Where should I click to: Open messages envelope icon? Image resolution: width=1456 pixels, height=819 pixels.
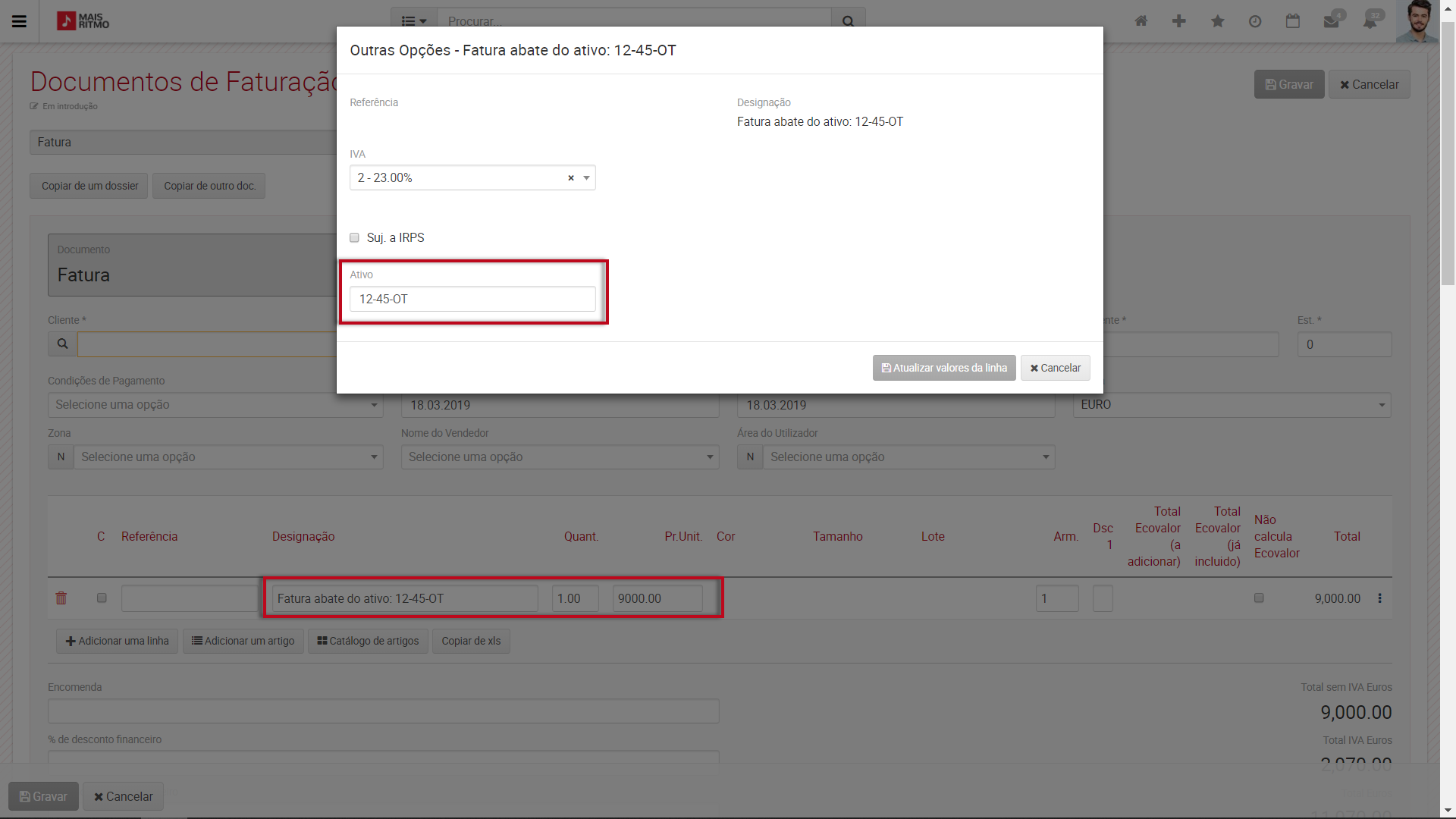pyautogui.click(x=1332, y=21)
